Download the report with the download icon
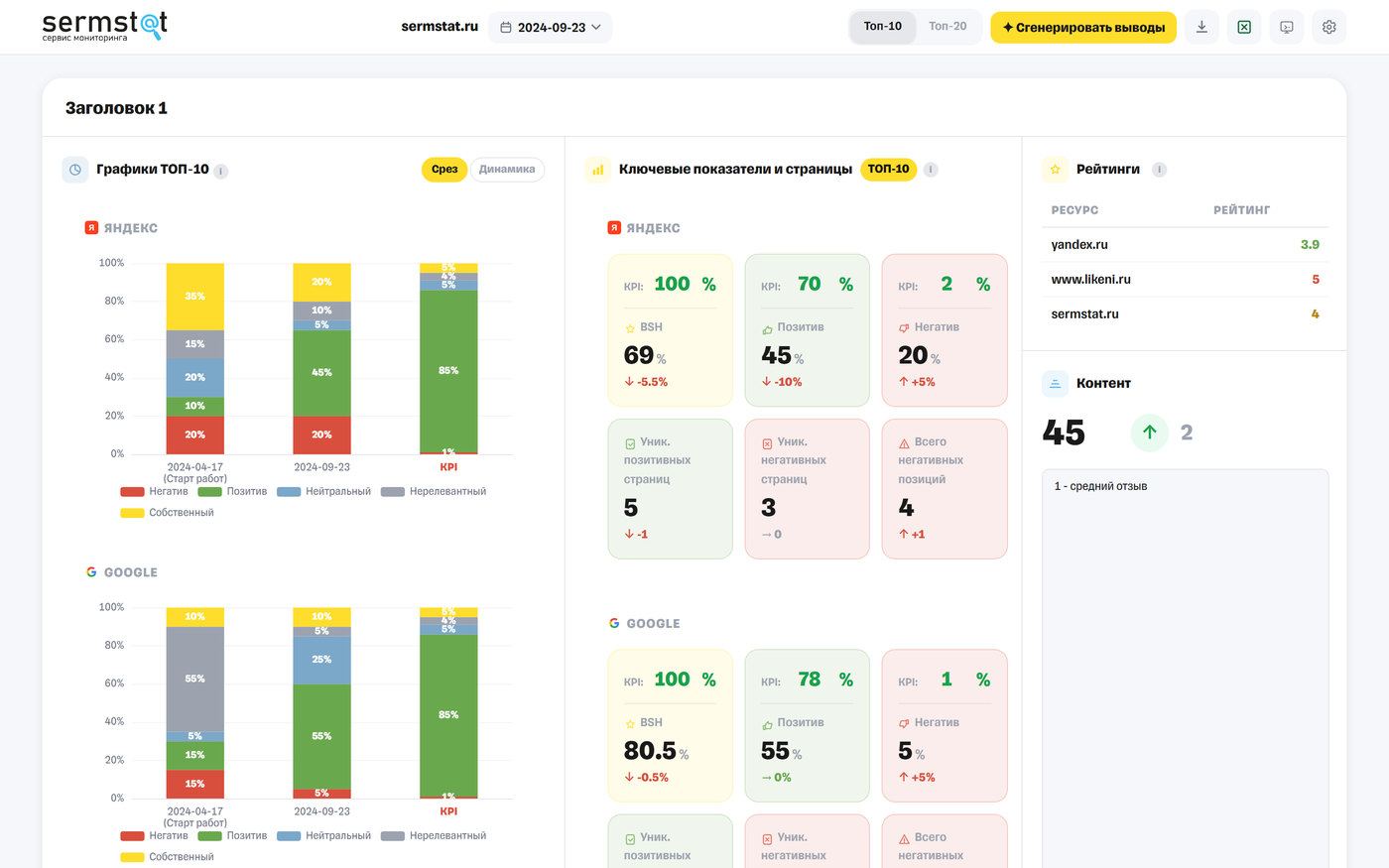1389x868 pixels. (1201, 27)
